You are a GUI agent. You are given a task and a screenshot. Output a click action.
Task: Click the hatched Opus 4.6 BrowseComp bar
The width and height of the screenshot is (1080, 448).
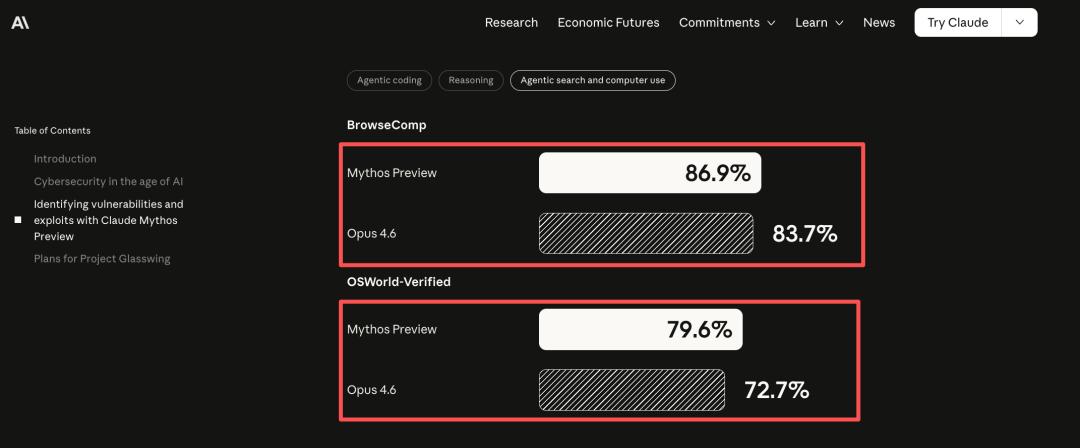[x=646, y=233]
